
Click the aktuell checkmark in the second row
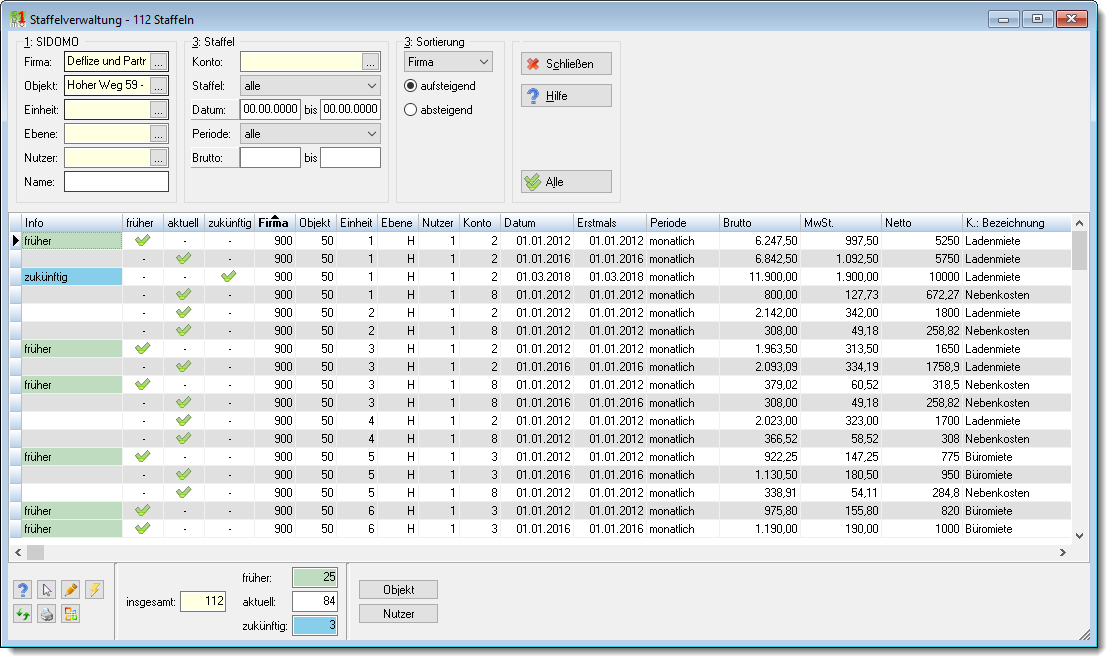point(183,258)
